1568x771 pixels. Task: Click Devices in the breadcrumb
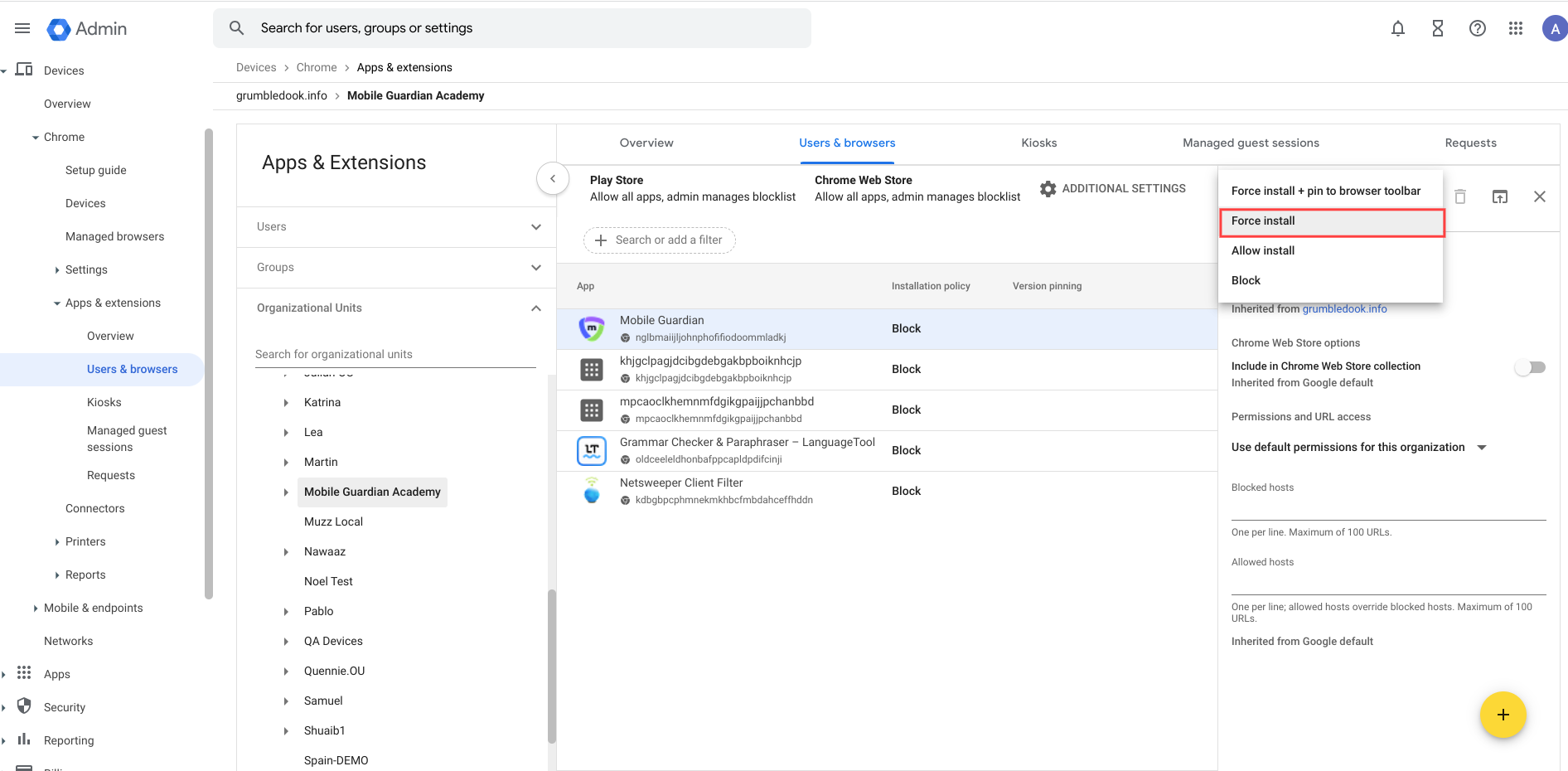pos(256,67)
